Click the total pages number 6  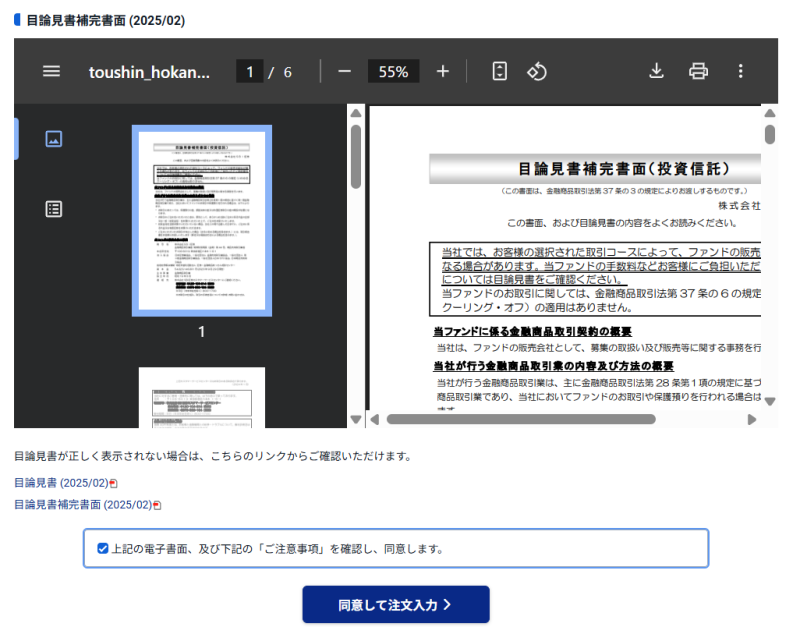tap(287, 72)
